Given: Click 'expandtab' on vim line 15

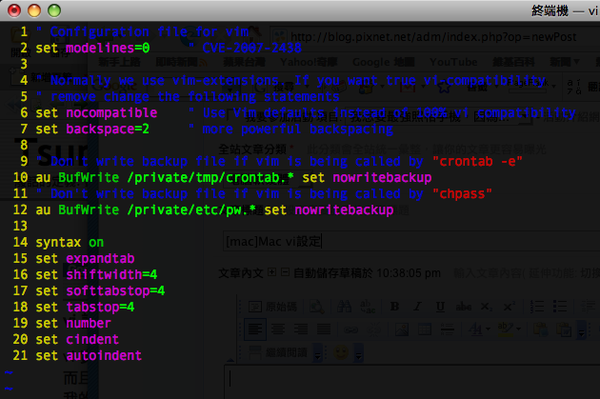Looking at the screenshot, I should [100, 258].
